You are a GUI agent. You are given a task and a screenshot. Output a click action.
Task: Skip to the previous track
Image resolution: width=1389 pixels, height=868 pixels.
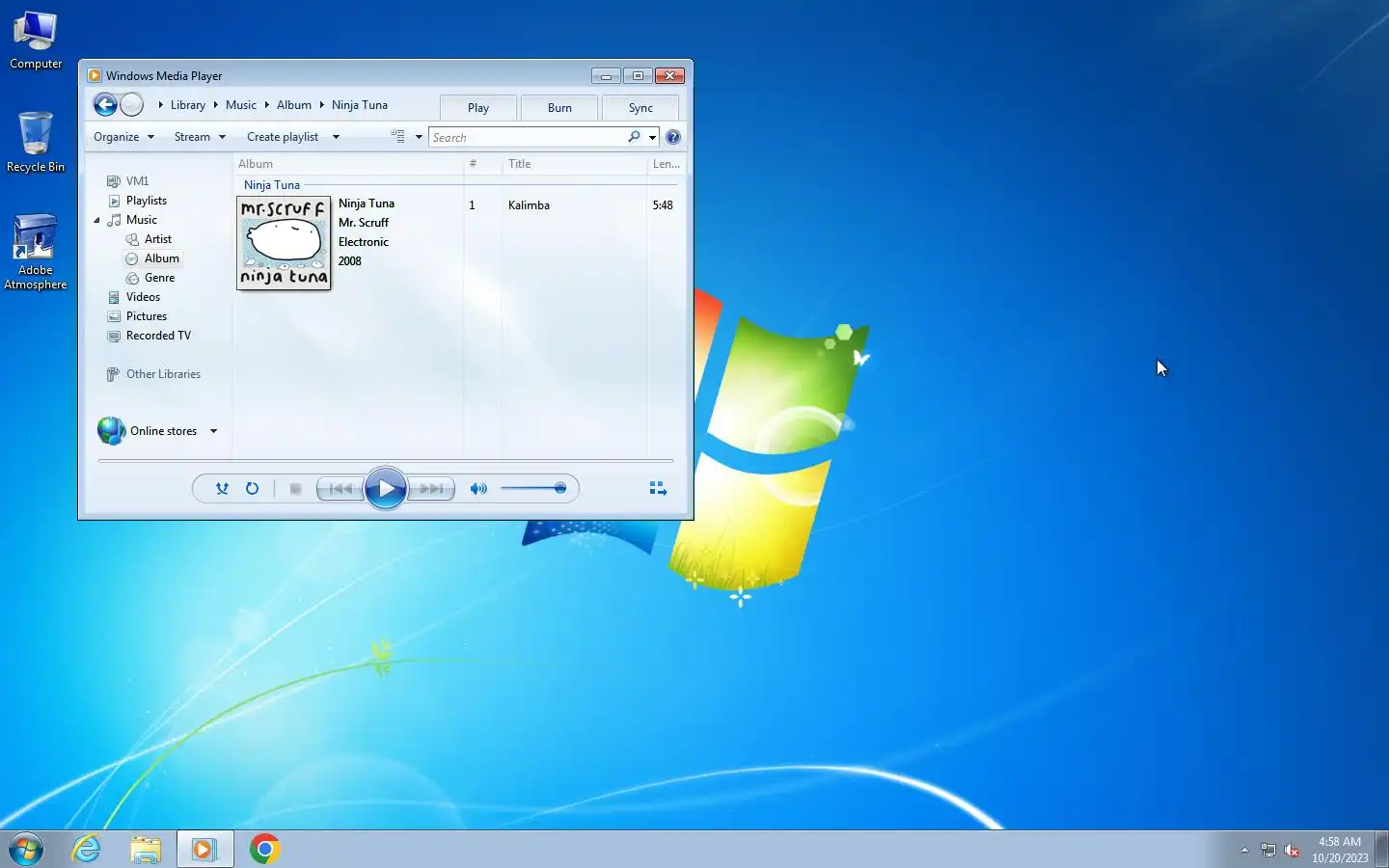(x=340, y=489)
